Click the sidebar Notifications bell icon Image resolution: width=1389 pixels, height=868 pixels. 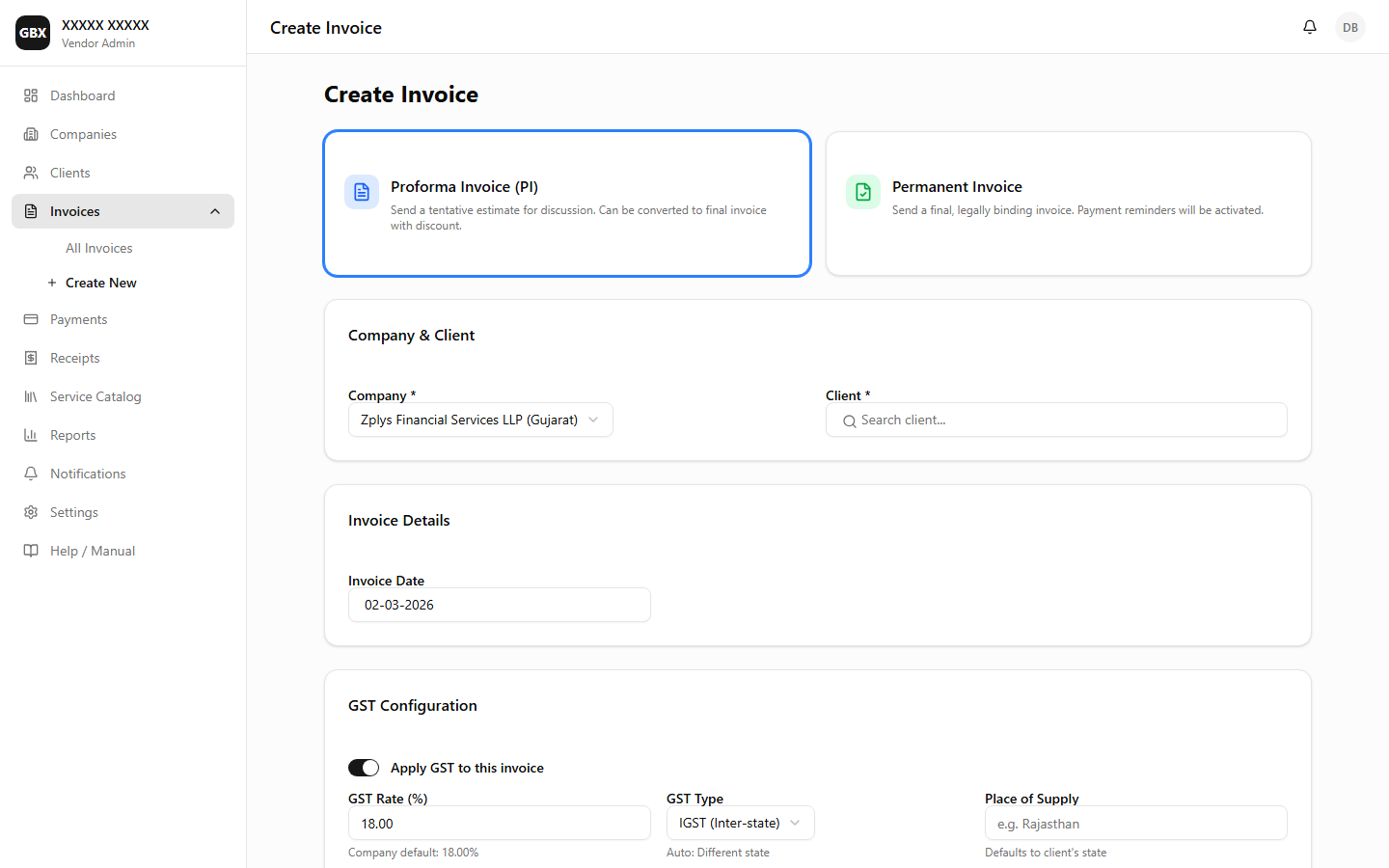pyautogui.click(x=31, y=474)
